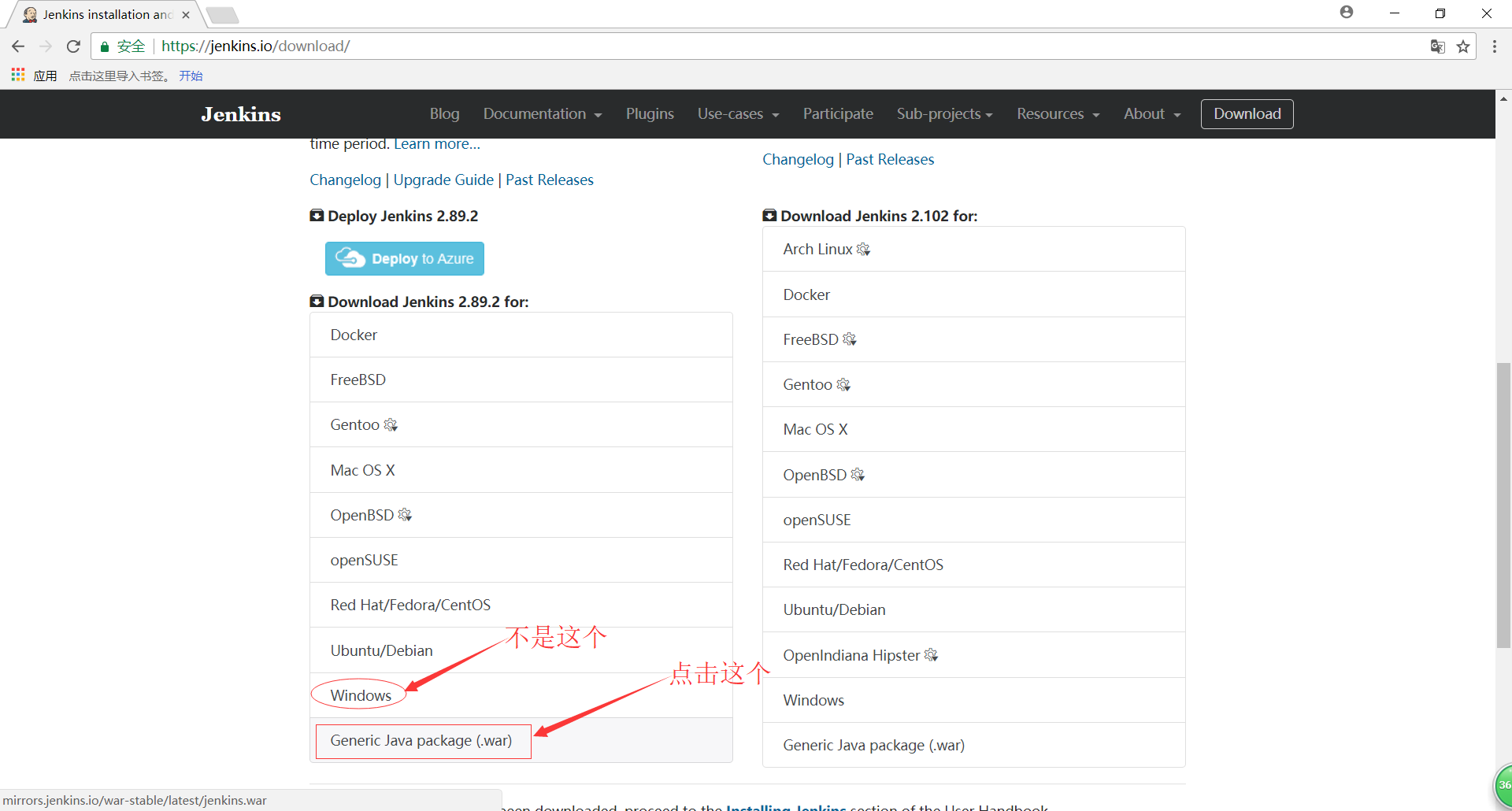Open the Chrome user profile icon

pos(1347,12)
